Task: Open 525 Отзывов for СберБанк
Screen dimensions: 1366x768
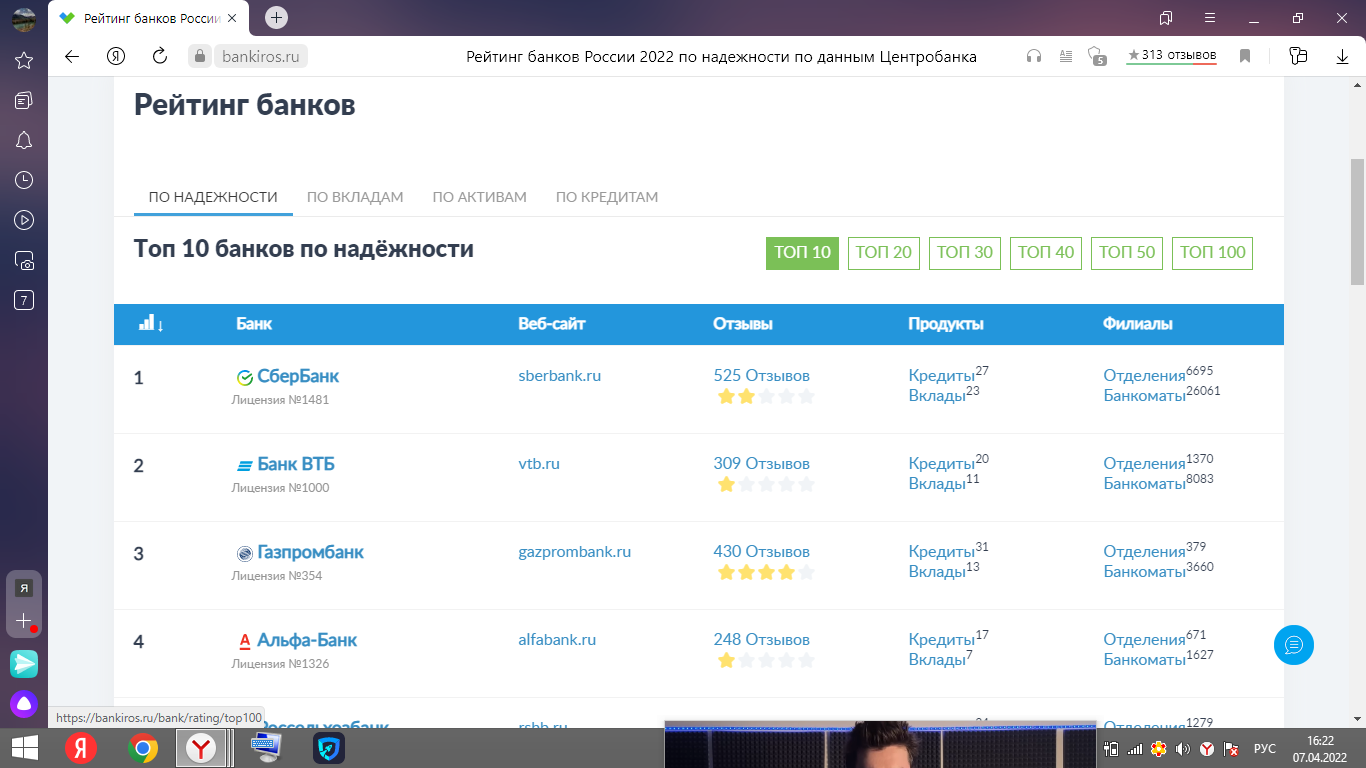Action: point(761,376)
